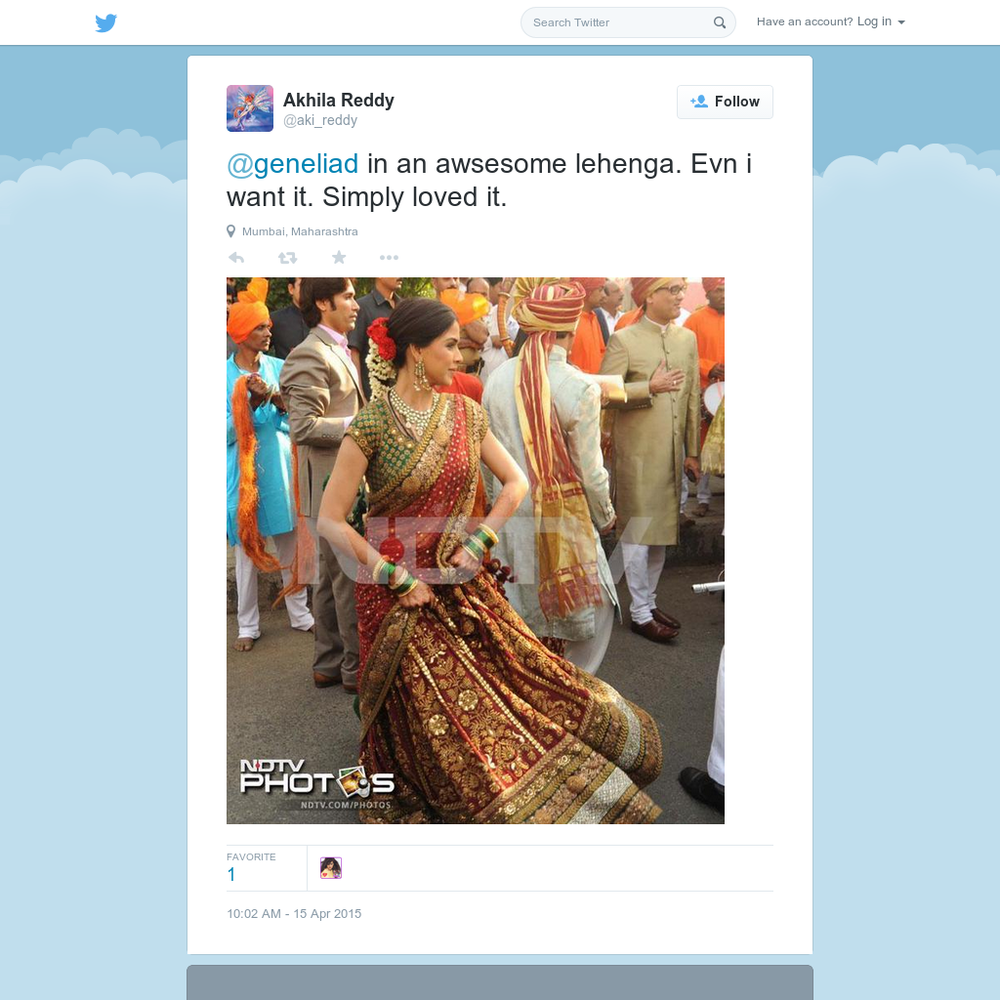View the favorite count of 1
The image size is (1000, 1000).
pos(232,874)
